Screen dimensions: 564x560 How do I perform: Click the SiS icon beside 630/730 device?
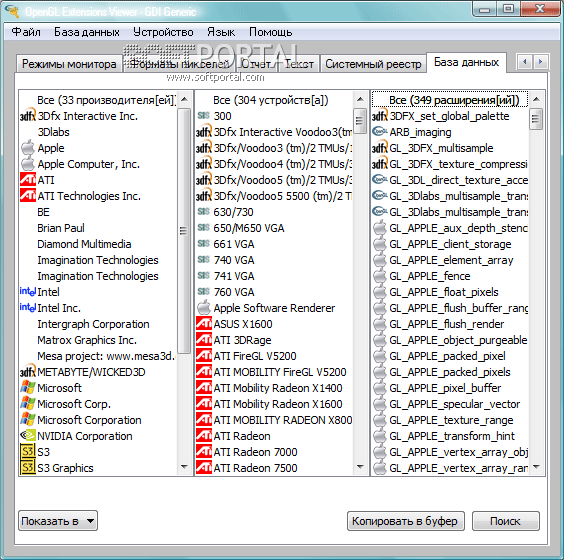pos(204,212)
